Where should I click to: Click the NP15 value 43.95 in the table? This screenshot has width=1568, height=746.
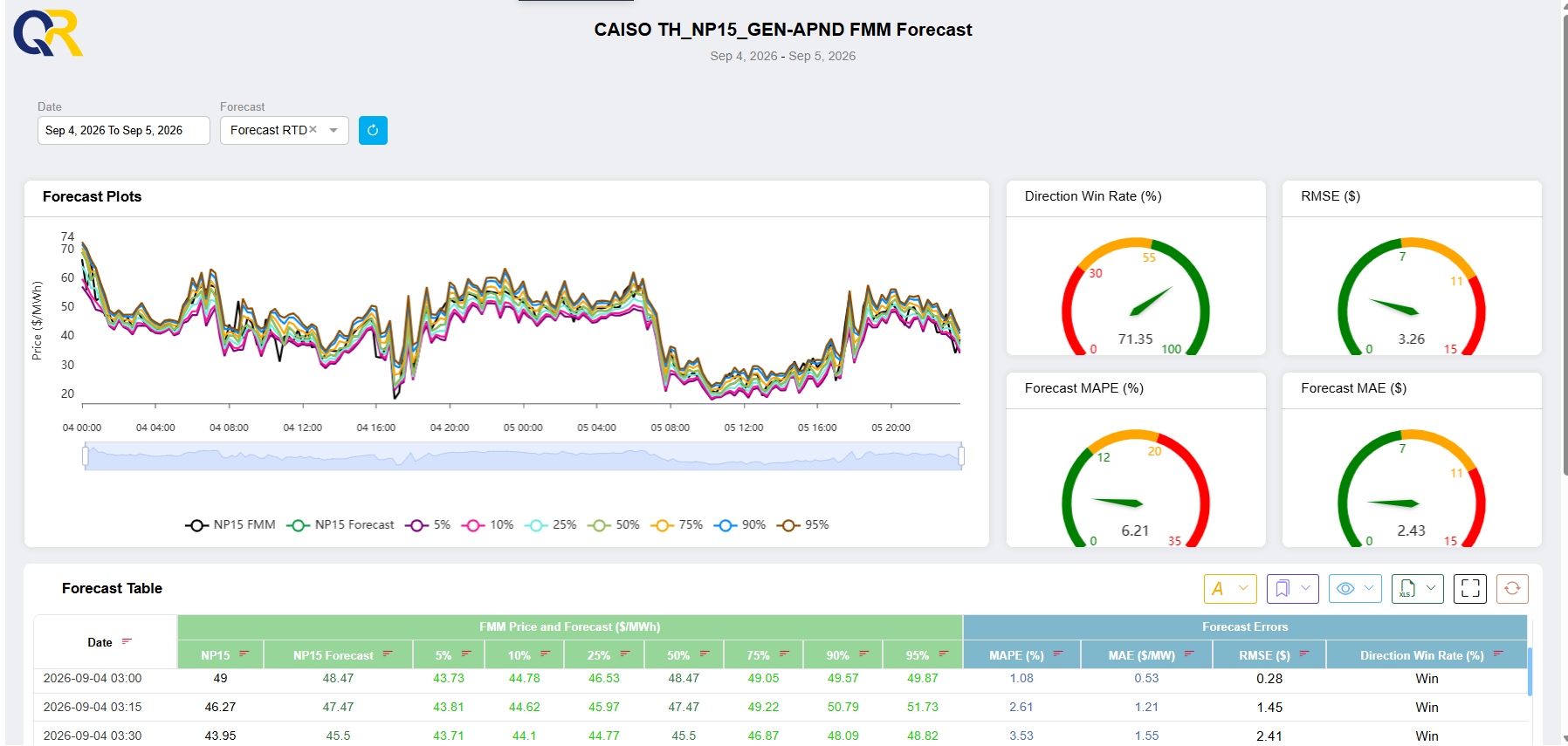(220, 736)
